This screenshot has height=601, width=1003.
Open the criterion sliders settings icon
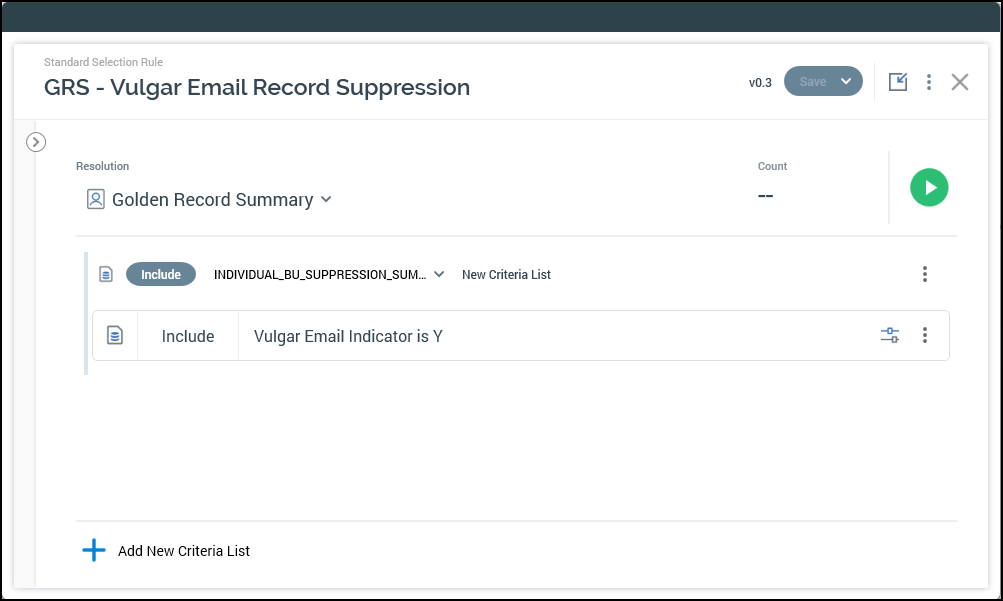(890, 336)
